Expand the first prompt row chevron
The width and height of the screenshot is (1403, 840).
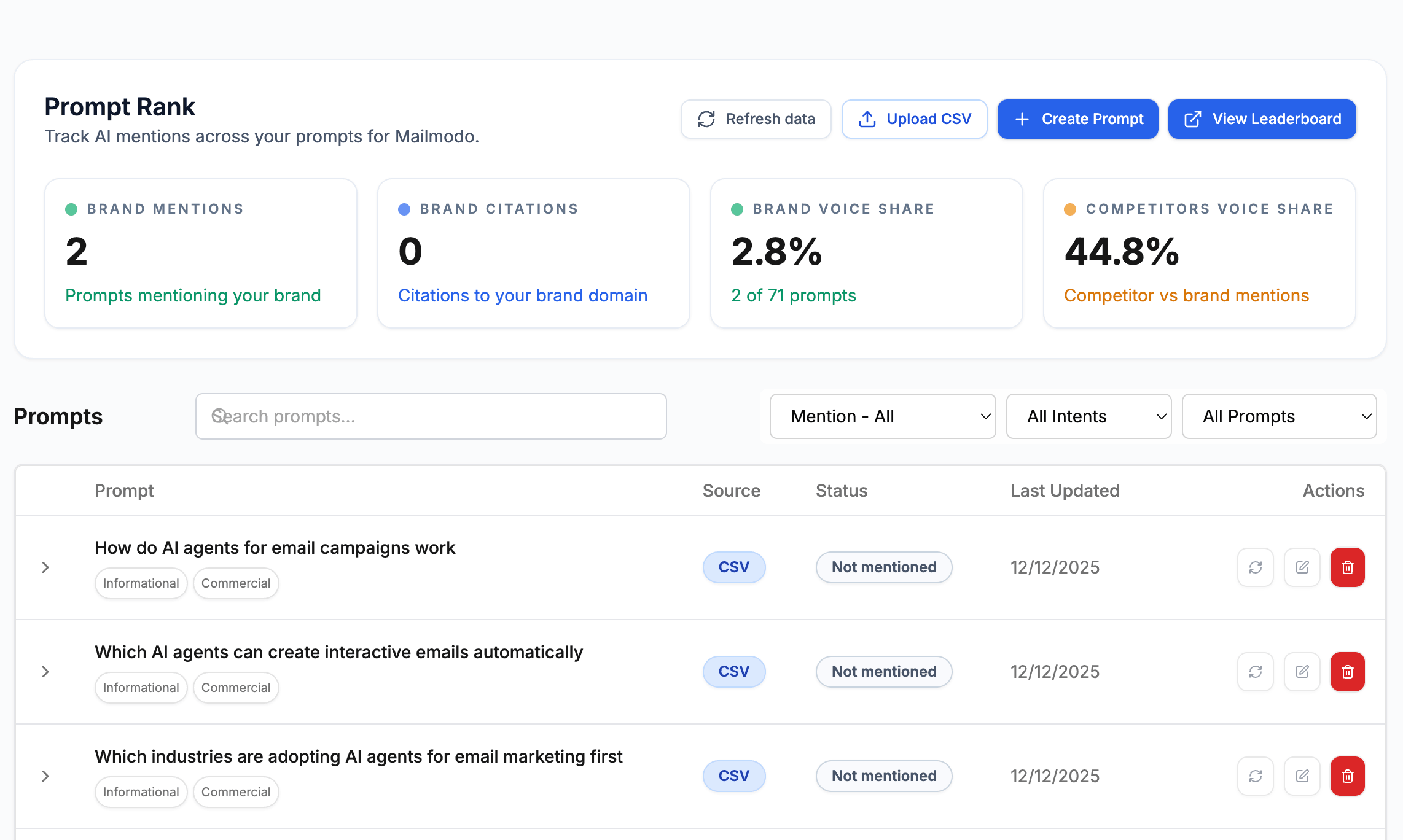click(45, 567)
